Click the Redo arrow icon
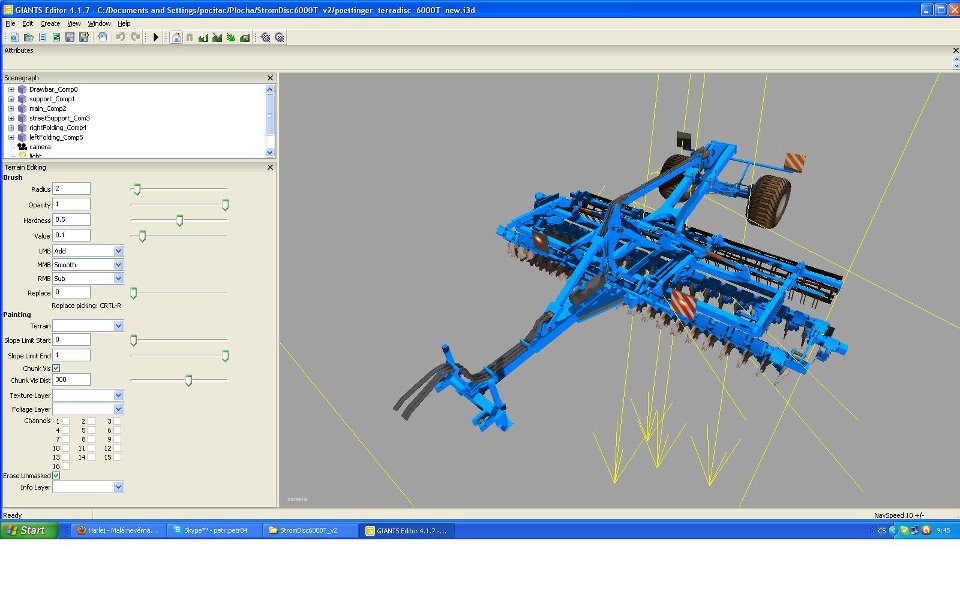 click(136, 37)
